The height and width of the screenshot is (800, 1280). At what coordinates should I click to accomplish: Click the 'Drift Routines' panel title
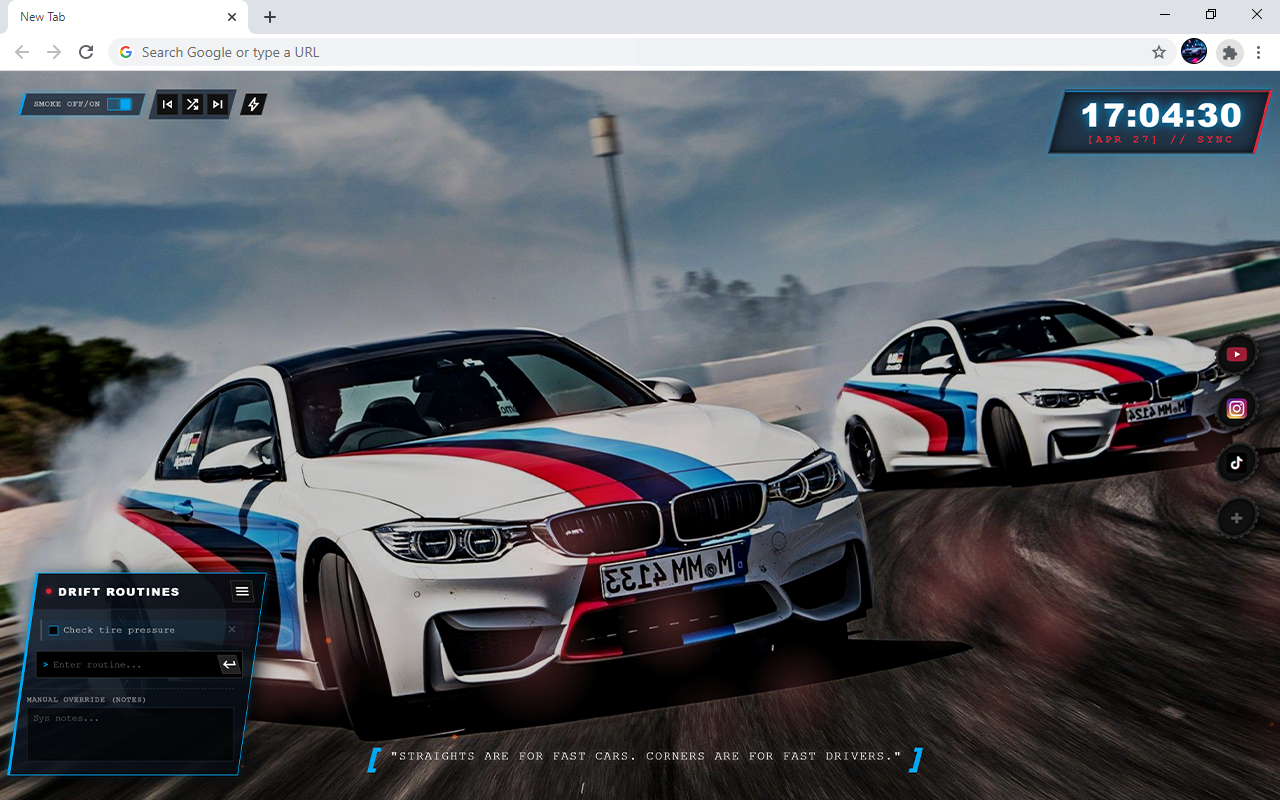click(x=119, y=592)
